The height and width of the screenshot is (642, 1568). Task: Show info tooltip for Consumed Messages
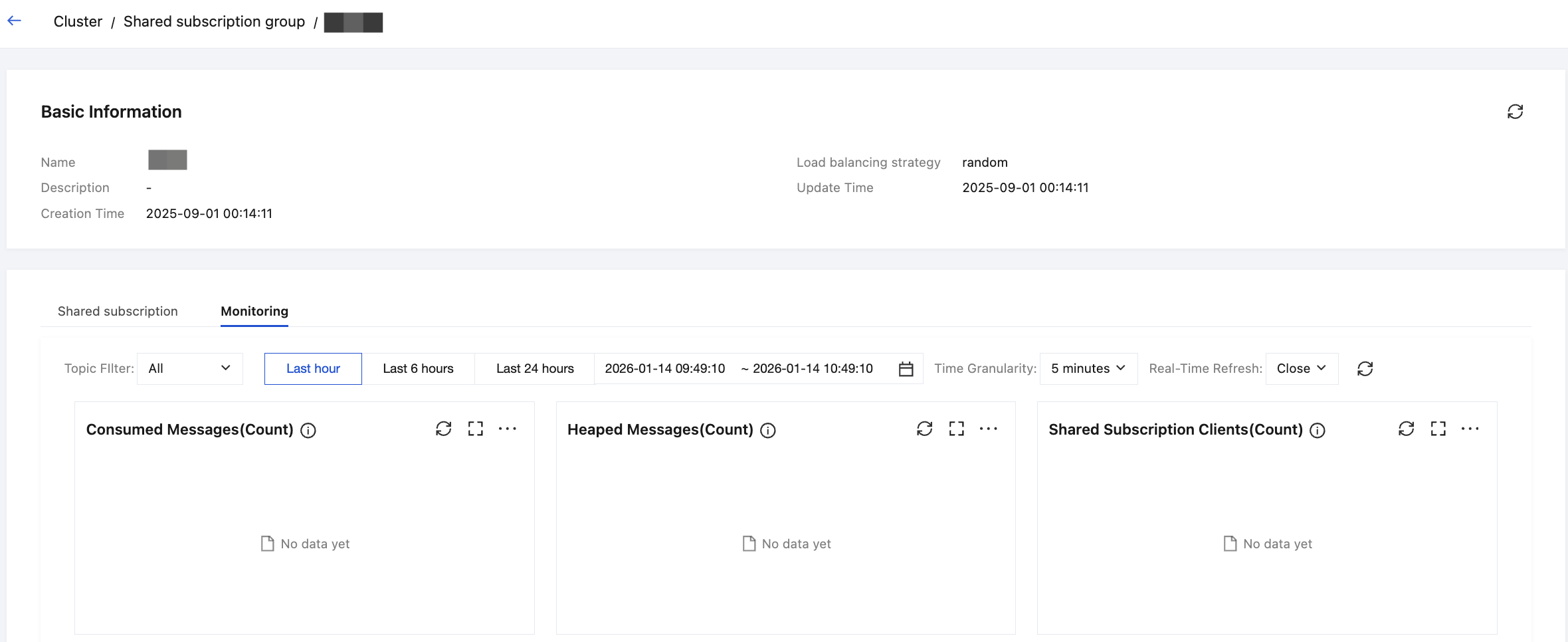(x=308, y=431)
